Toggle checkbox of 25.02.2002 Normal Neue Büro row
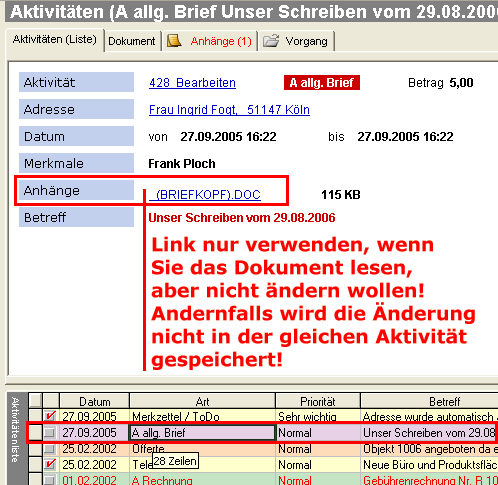Viewport: 498px width, 485px height. [50, 464]
